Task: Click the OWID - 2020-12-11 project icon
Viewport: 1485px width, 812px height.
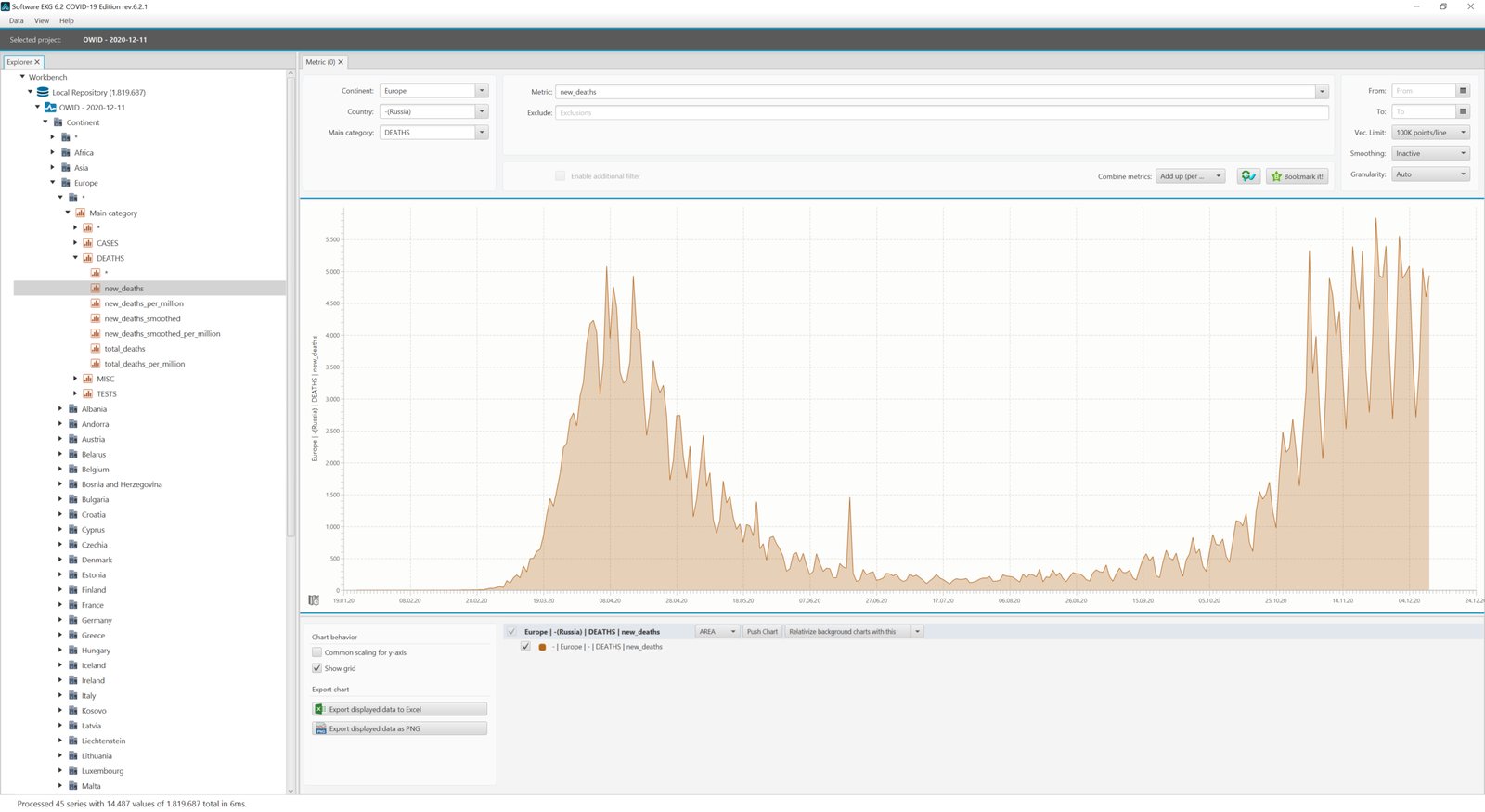Action: pos(50,108)
